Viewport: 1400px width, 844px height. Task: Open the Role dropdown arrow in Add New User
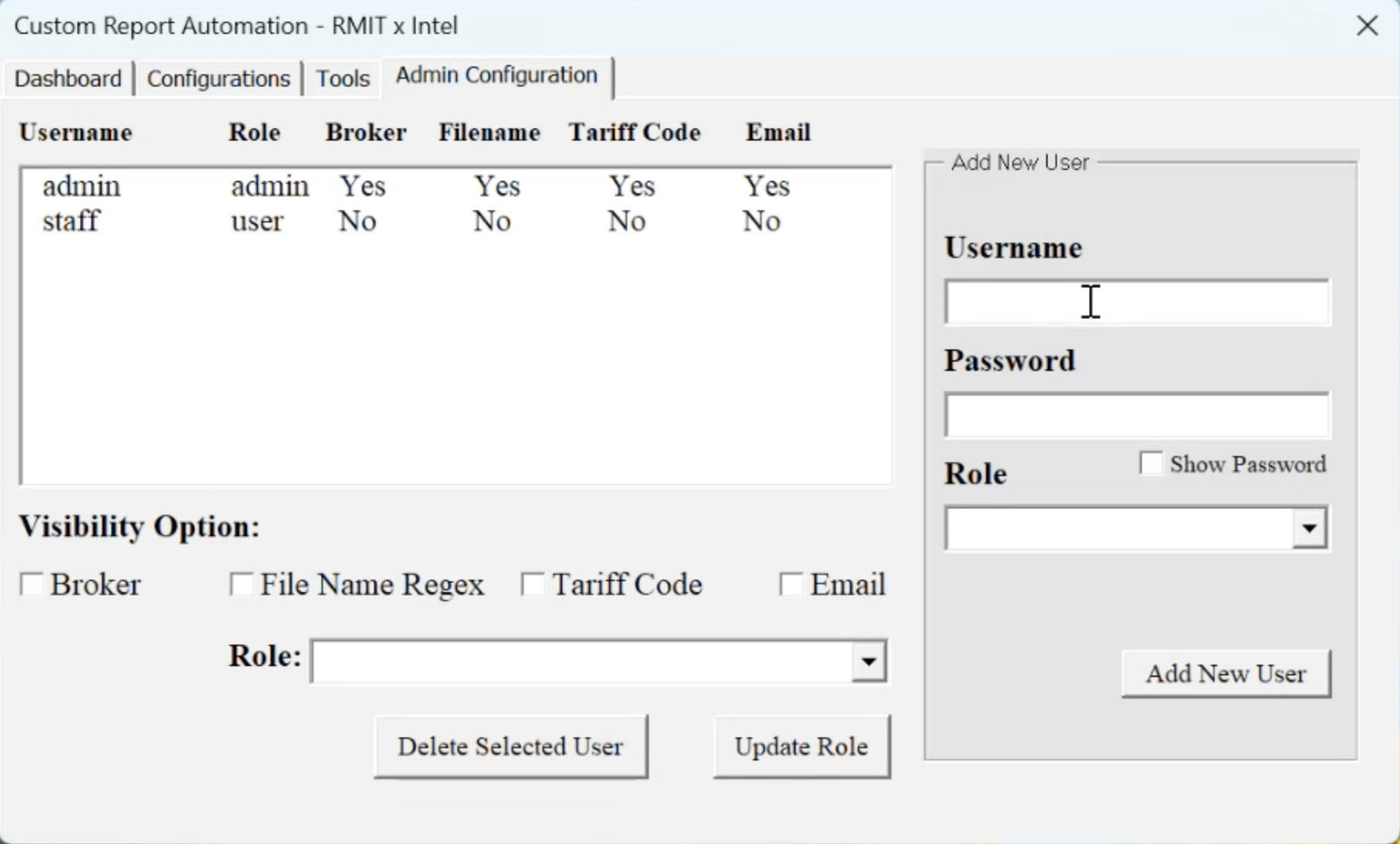tap(1309, 529)
